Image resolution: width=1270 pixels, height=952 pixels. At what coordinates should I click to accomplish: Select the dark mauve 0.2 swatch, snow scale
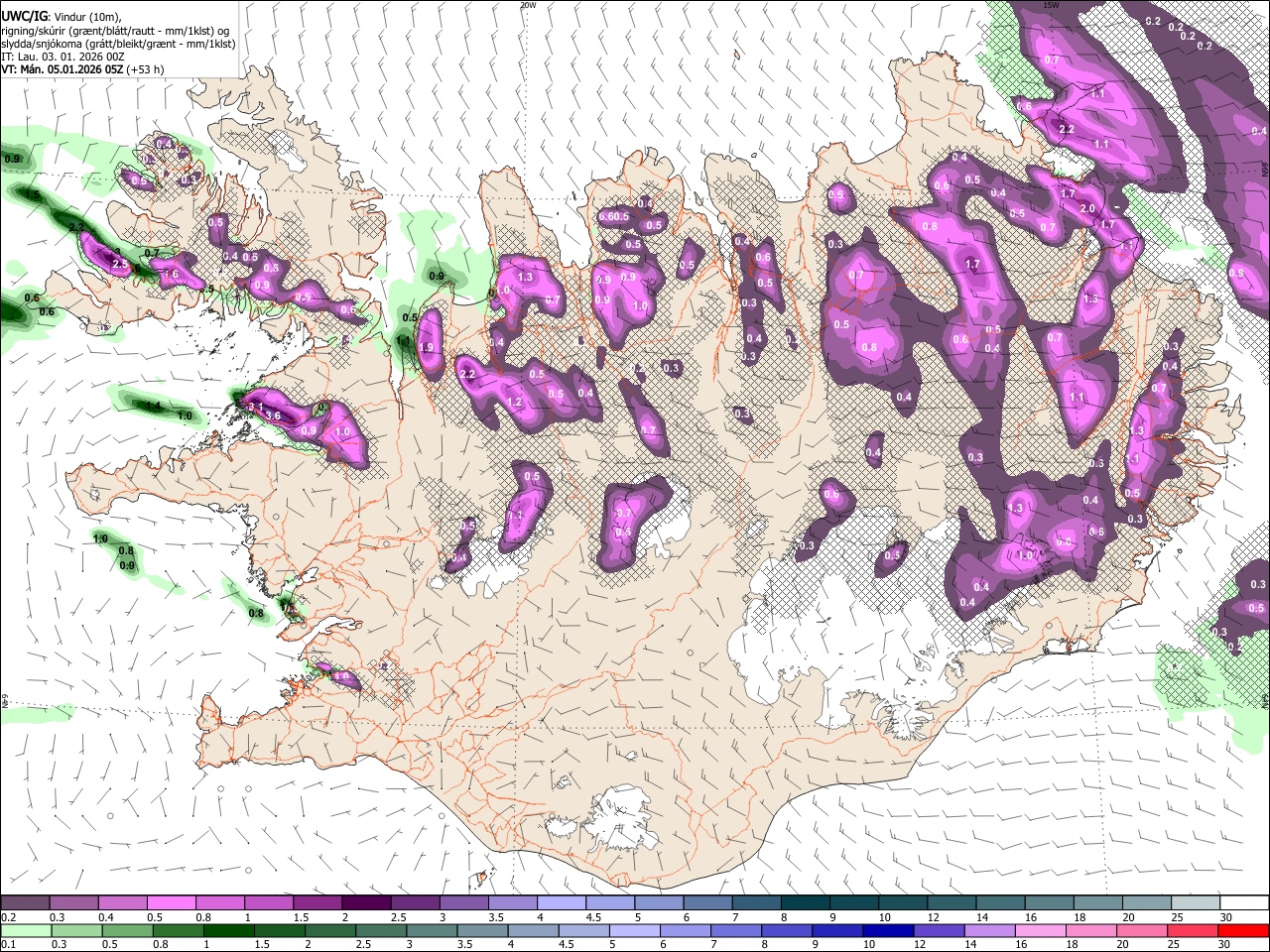[25, 903]
